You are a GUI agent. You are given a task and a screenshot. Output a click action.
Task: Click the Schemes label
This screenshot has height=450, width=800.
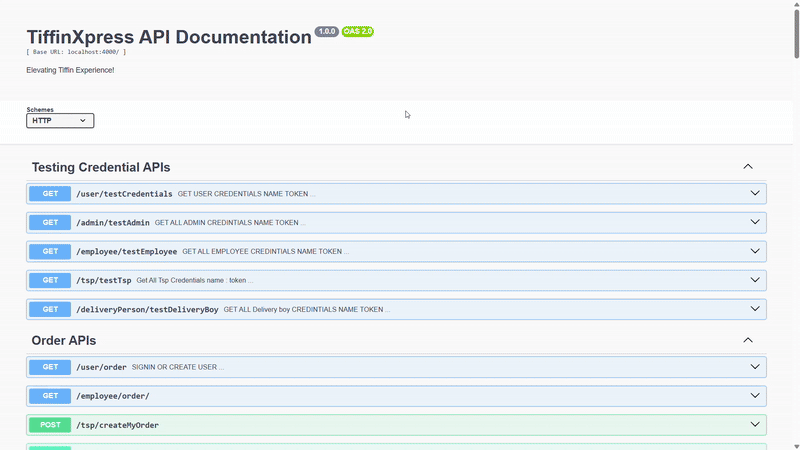pyautogui.click(x=40, y=110)
